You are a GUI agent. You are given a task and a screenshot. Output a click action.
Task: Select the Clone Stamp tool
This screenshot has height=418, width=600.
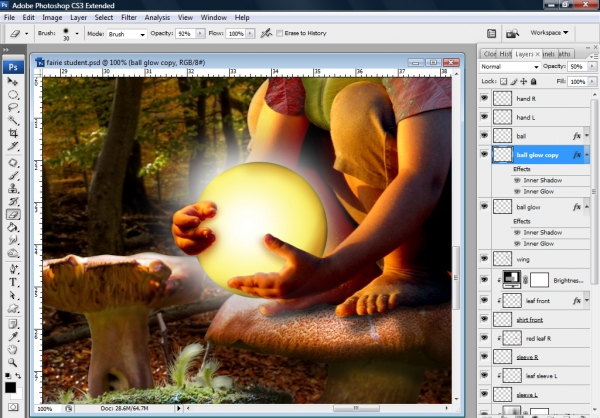tap(13, 189)
